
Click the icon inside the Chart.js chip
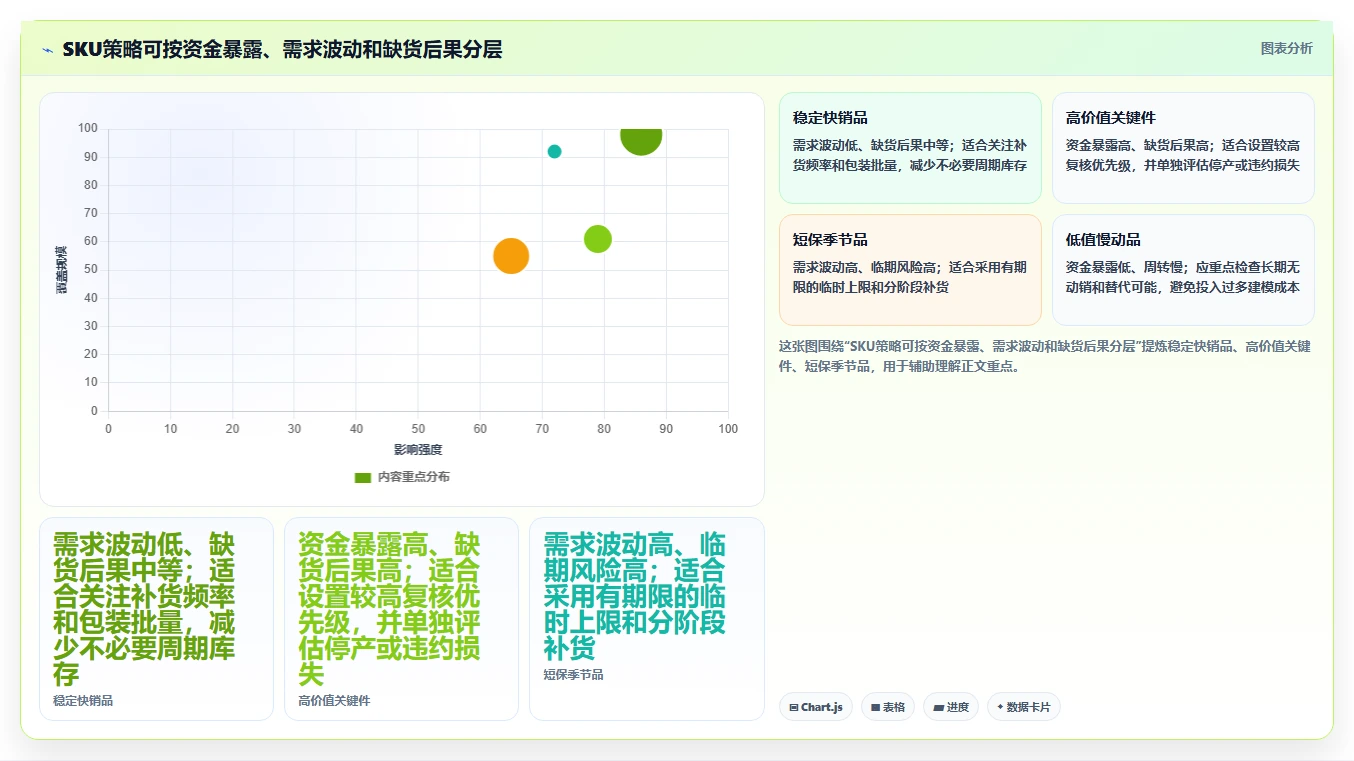(794, 707)
